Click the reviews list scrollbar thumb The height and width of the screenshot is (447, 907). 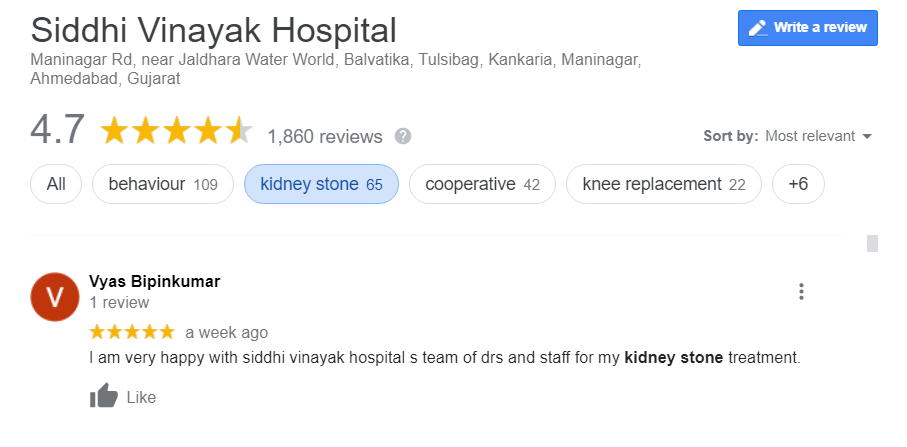coord(872,243)
